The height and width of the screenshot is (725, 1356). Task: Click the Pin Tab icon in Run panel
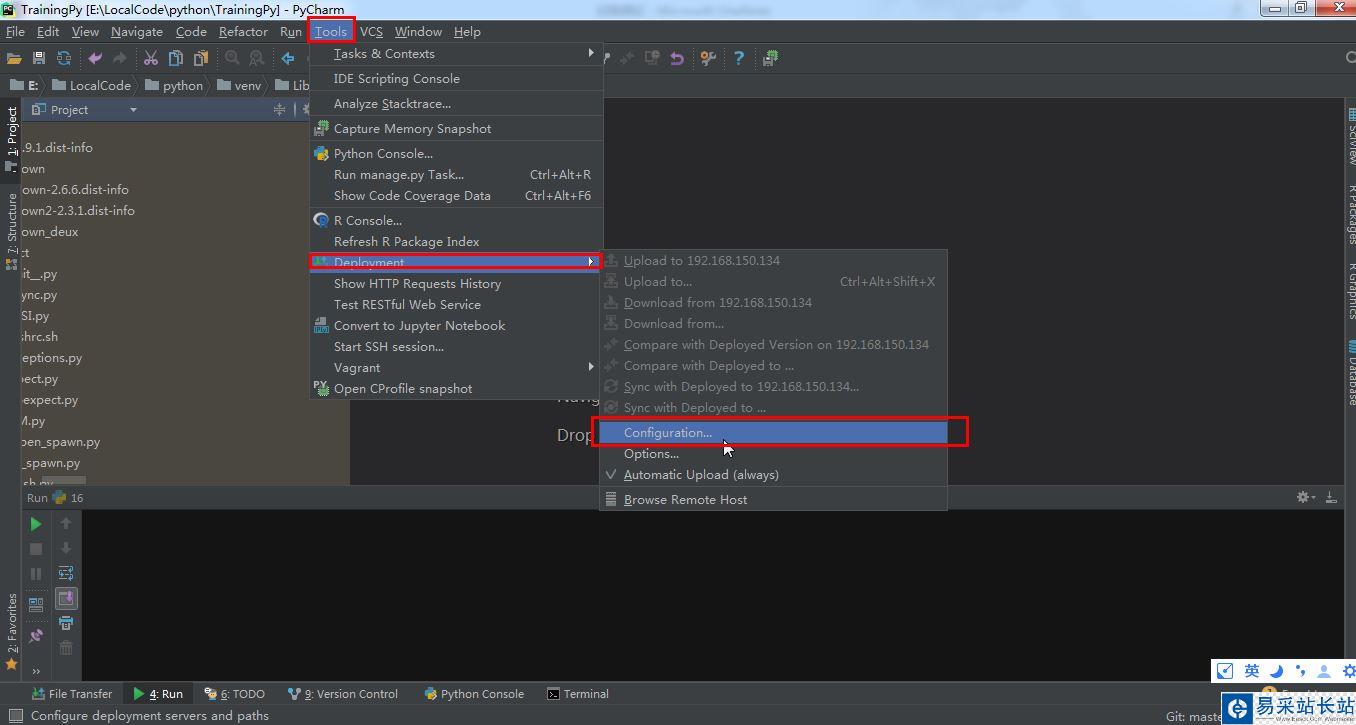[36, 635]
